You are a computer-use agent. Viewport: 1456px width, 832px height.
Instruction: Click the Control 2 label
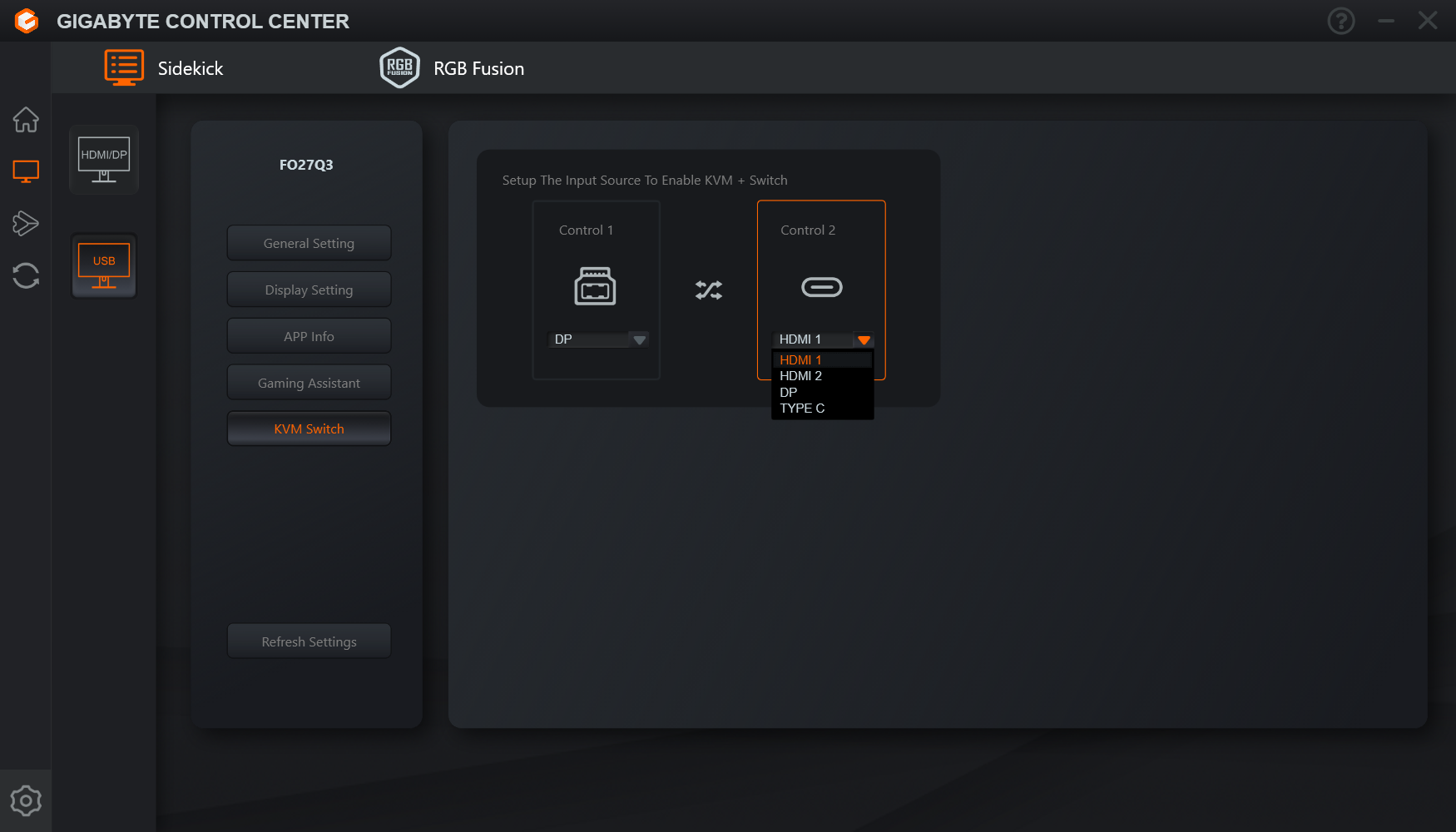pyautogui.click(x=808, y=230)
